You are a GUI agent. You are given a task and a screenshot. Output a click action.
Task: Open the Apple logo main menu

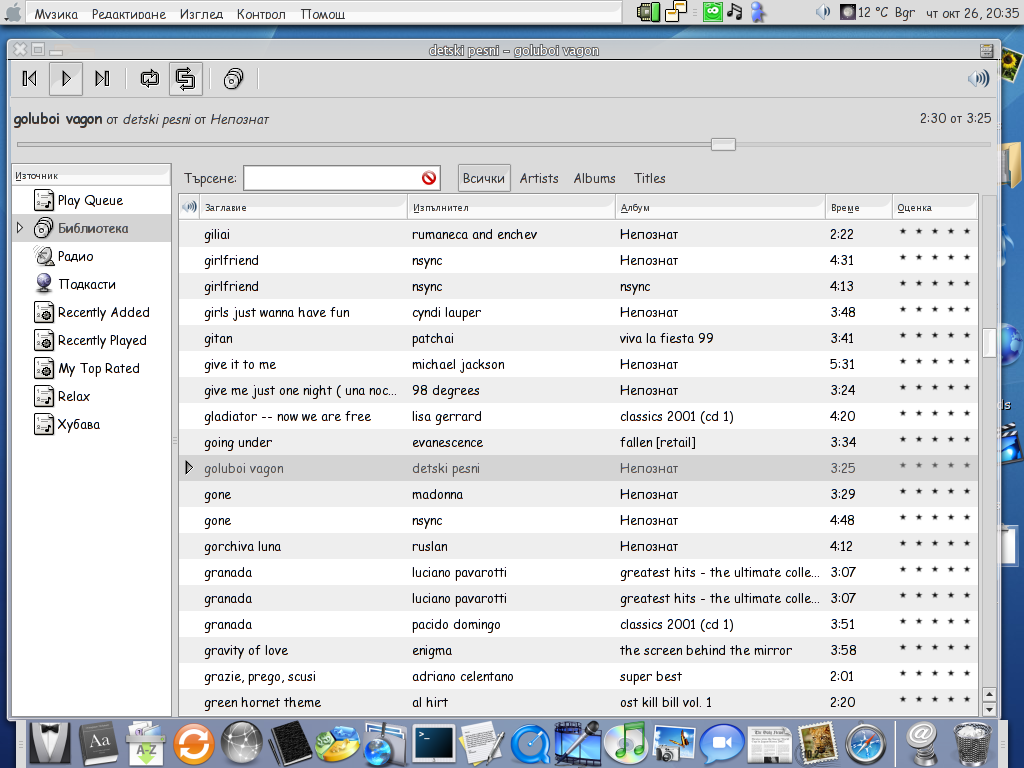point(12,12)
